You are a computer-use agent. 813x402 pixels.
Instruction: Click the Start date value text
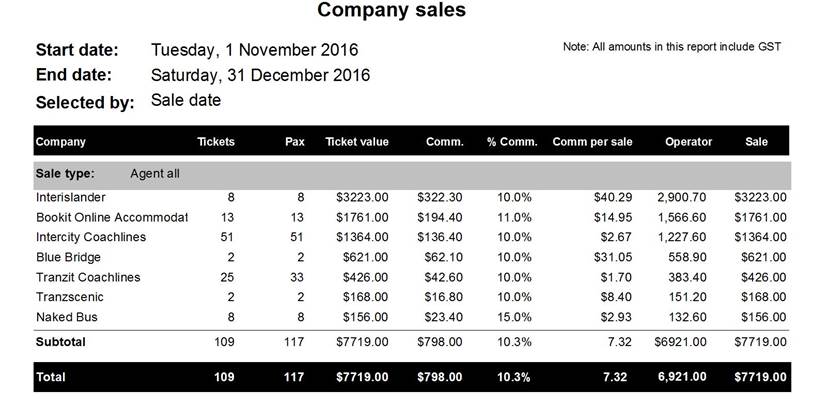(x=255, y=50)
